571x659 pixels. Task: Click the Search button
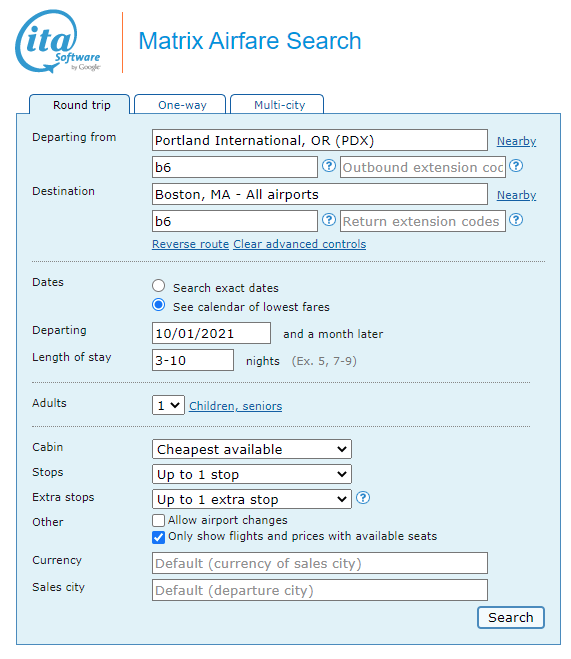(x=511, y=617)
